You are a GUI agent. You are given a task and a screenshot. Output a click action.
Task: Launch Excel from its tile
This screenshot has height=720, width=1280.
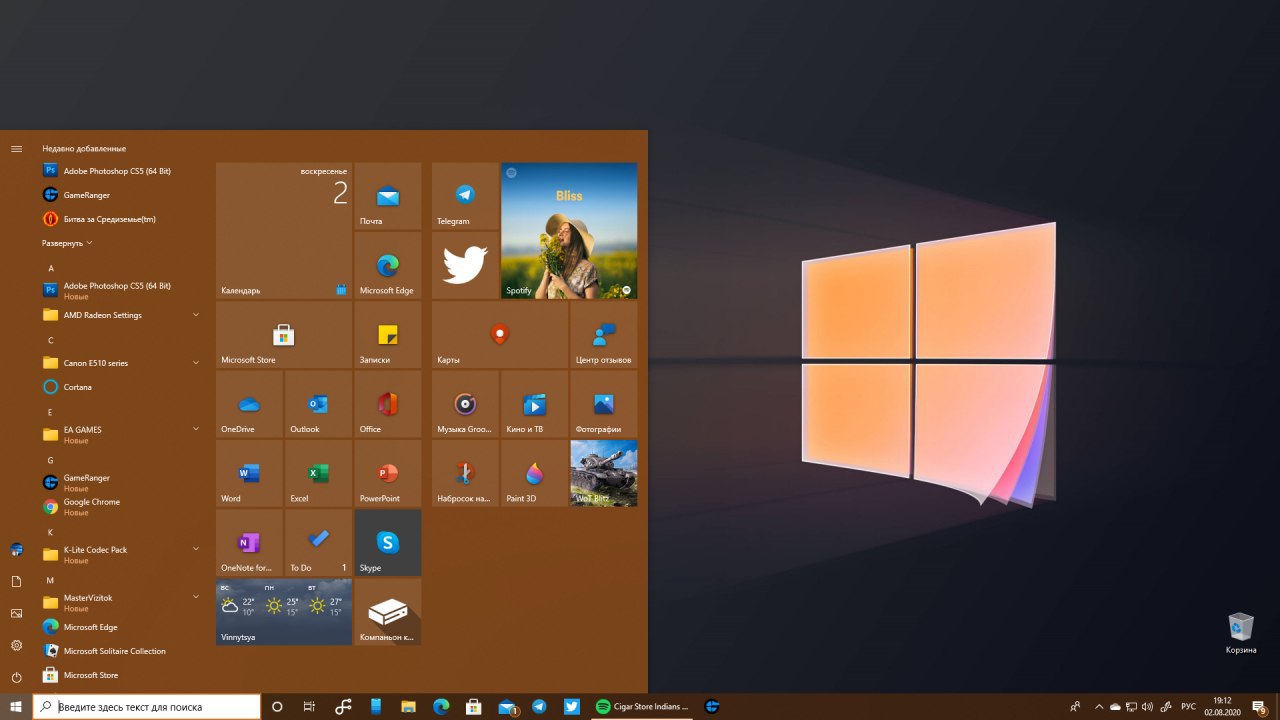pos(318,473)
